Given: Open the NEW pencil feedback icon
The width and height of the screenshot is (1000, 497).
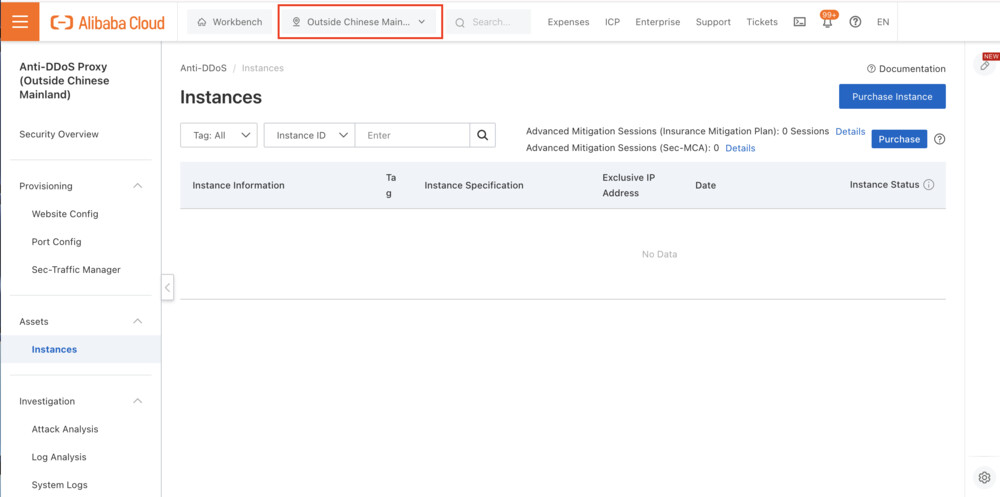Looking at the screenshot, I should pos(986,64).
